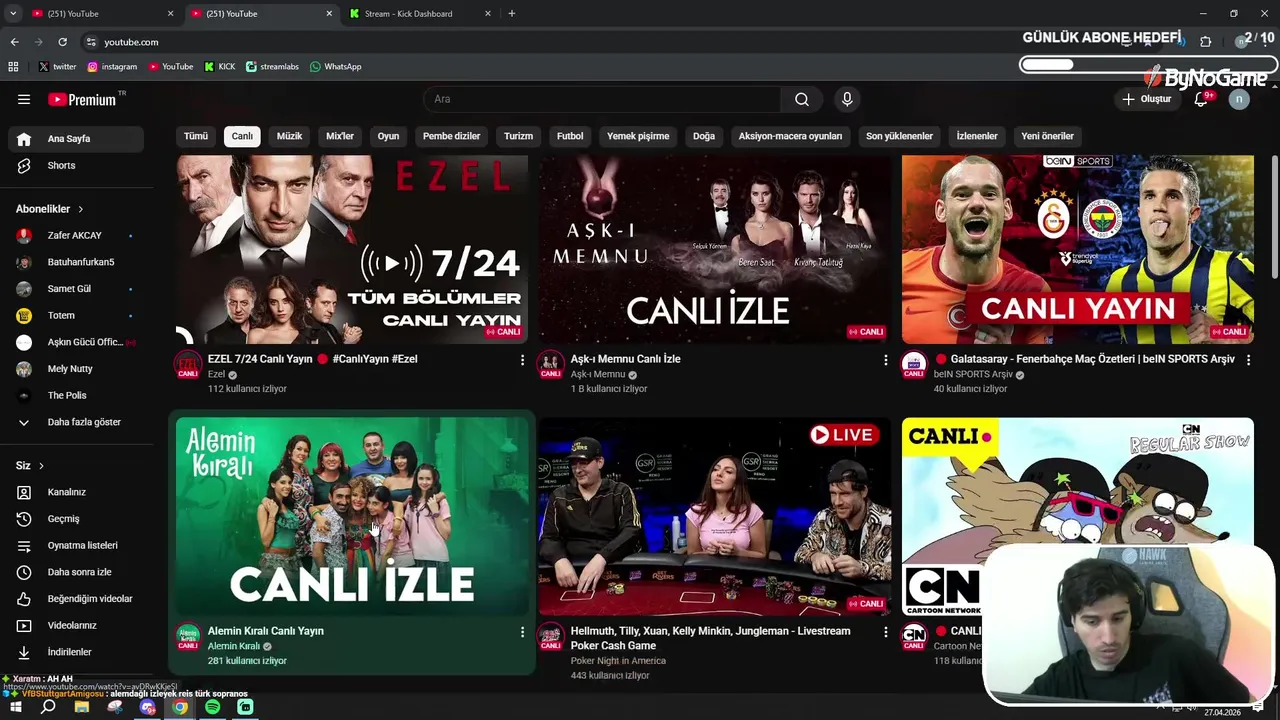This screenshot has width=1280, height=720.
Task: Click the search magnifier button
Action: 802,99
